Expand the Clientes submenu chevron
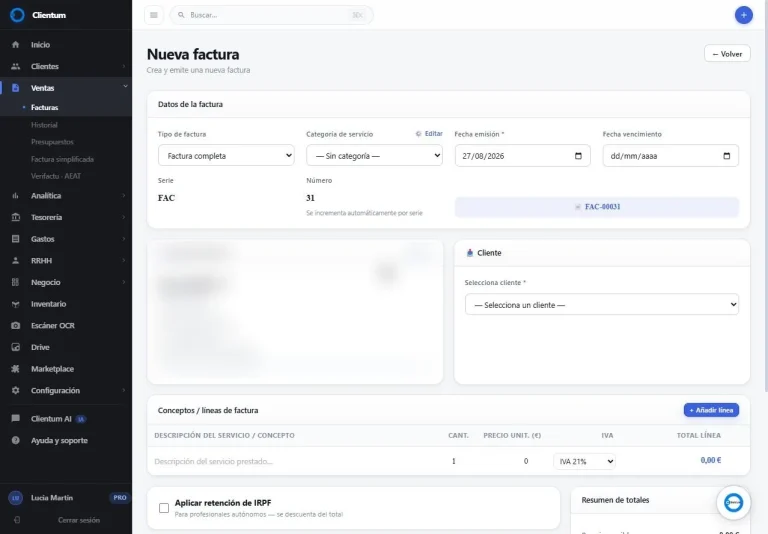 123,66
